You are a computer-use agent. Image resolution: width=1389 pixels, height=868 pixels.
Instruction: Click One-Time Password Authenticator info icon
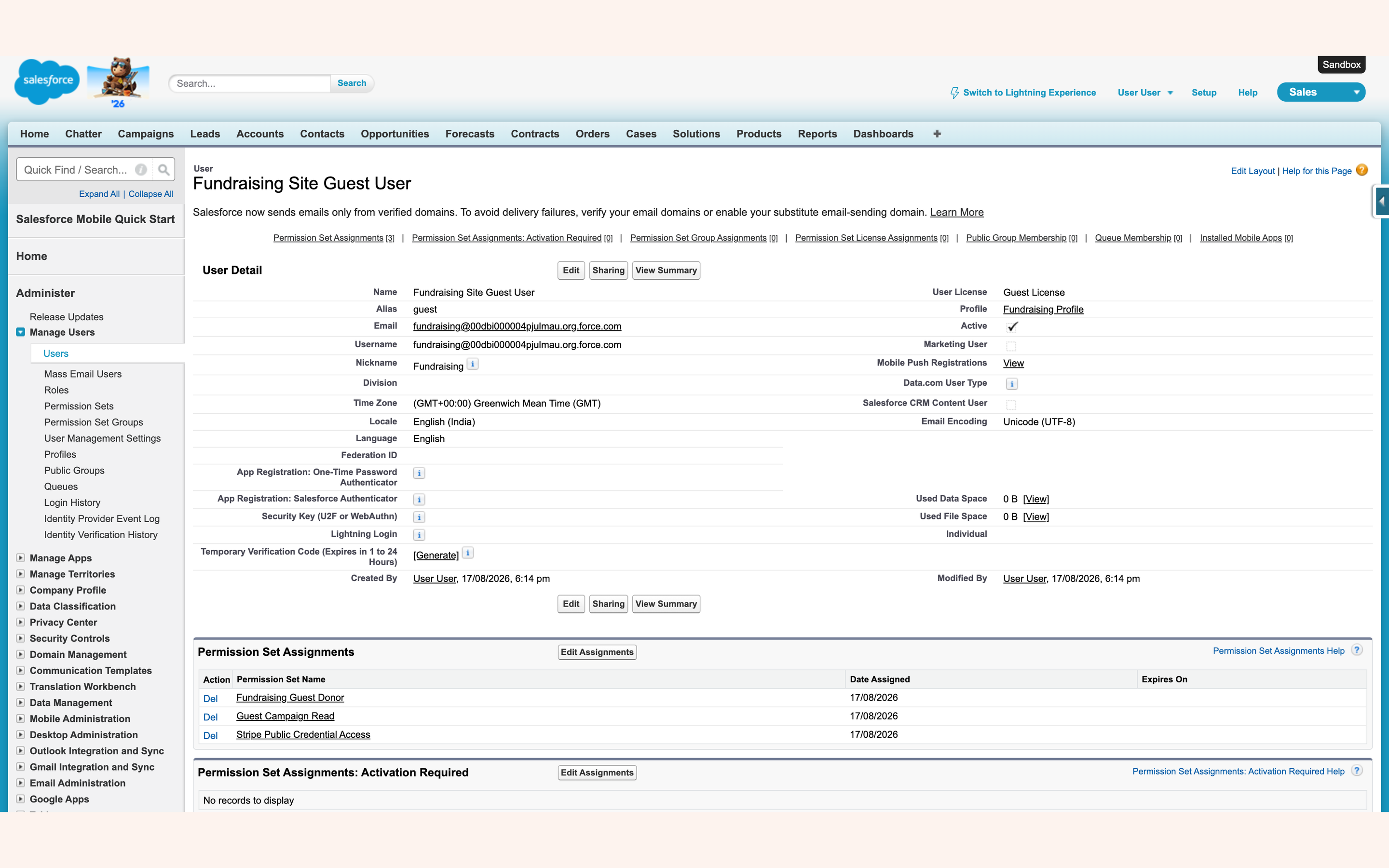419,473
